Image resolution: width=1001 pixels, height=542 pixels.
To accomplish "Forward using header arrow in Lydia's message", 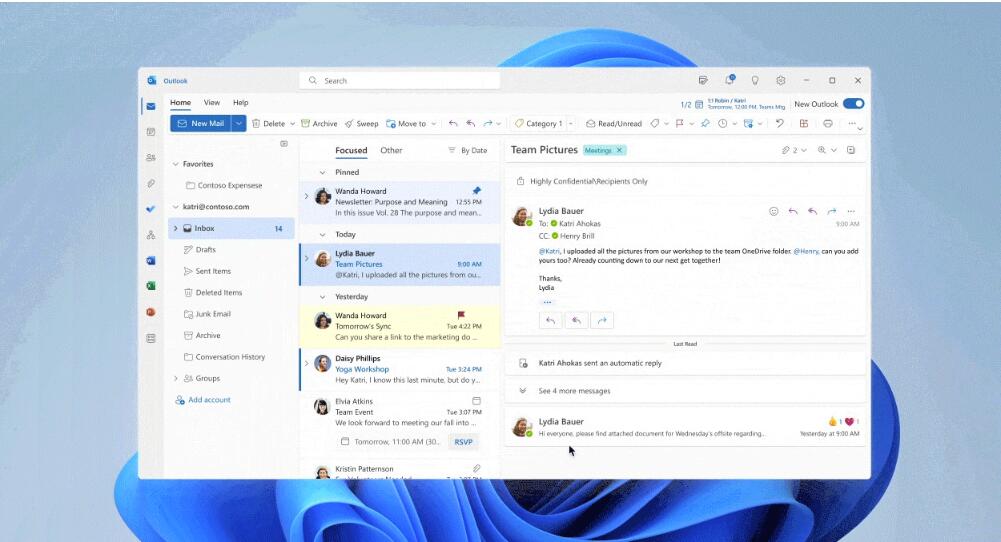I will 831,211.
